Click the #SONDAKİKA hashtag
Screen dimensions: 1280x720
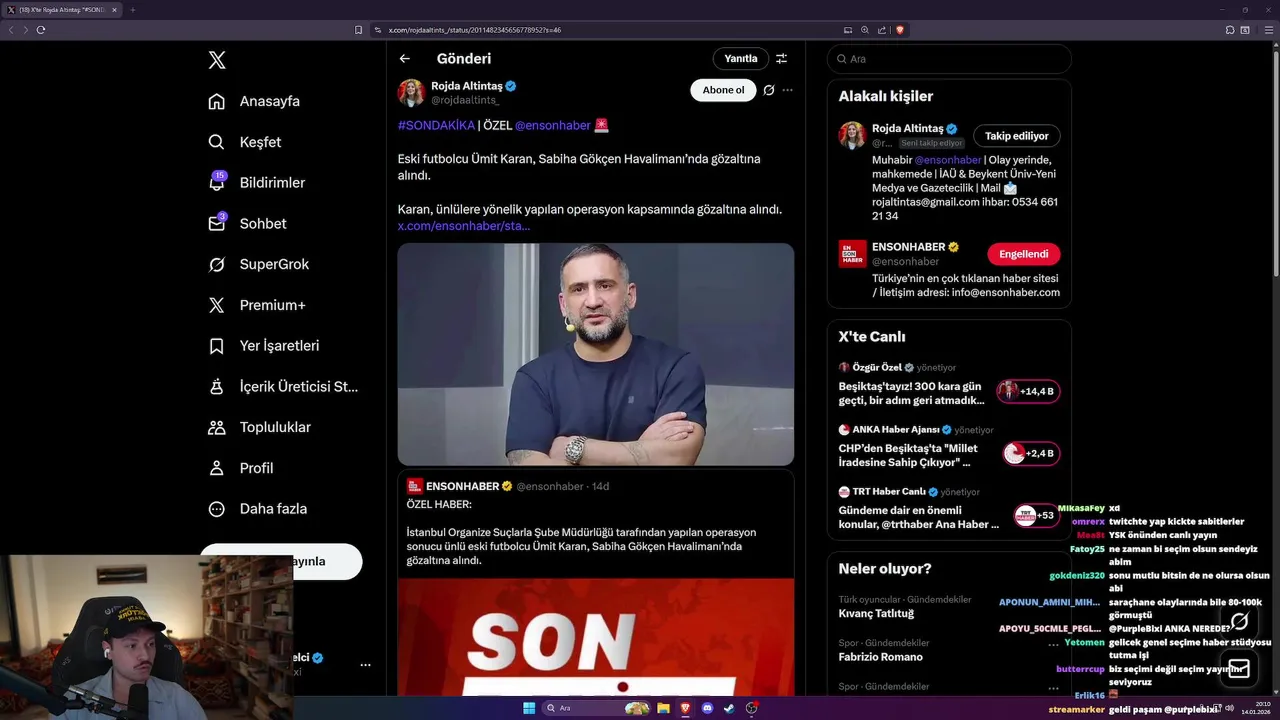pos(436,126)
